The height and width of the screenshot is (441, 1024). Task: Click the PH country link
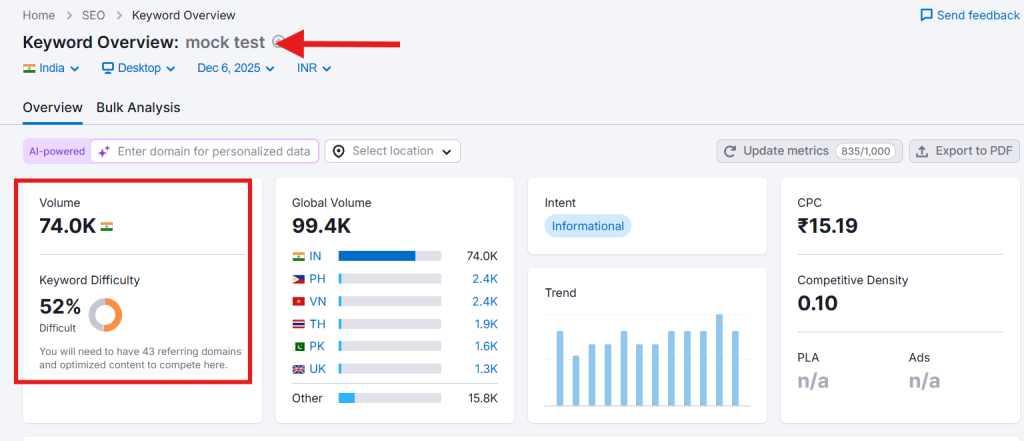pos(317,279)
